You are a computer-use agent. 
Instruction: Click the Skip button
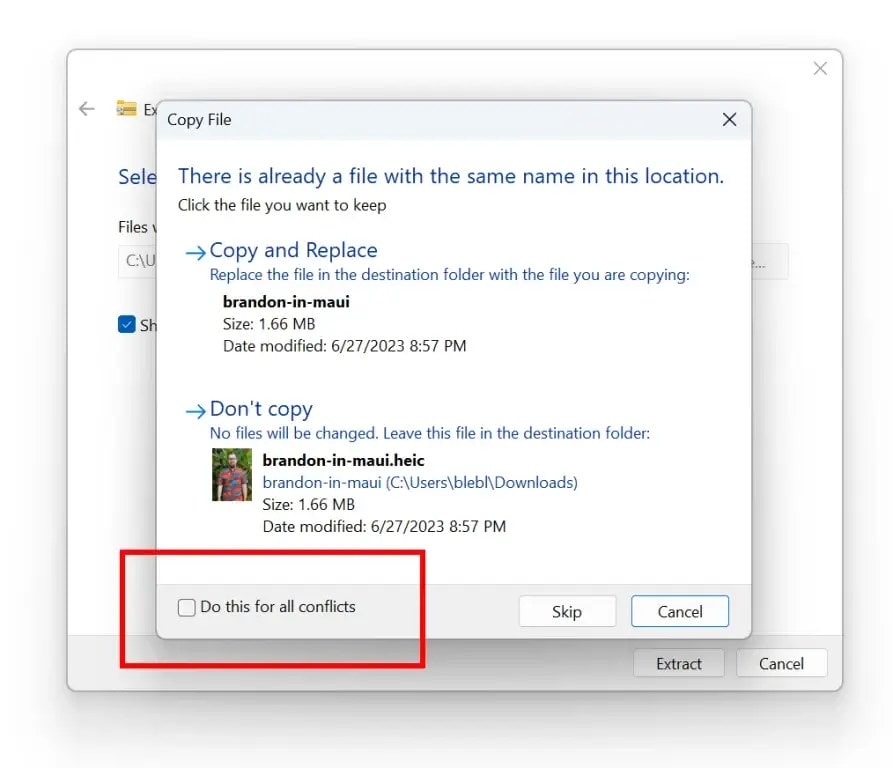tap(567, 611)
